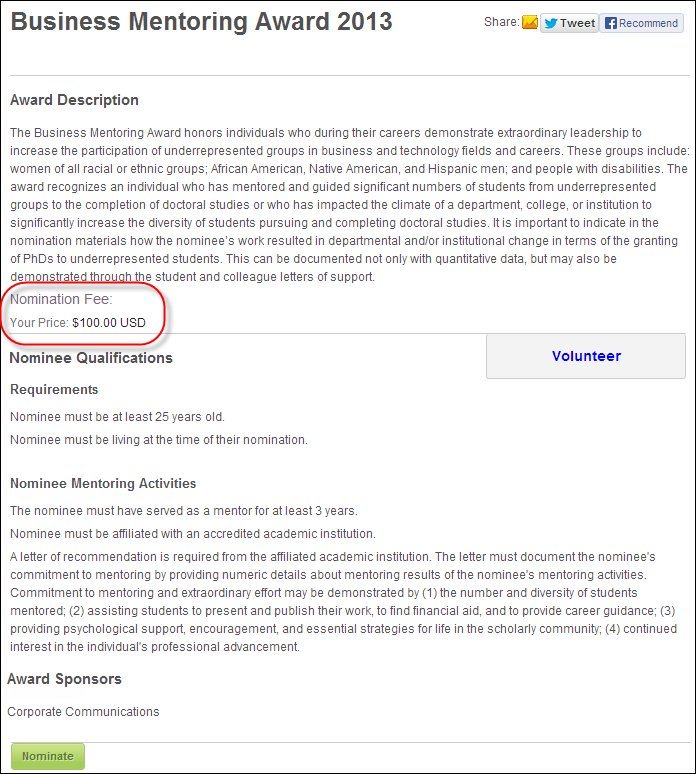Click the Your Price label
The width and height of the screenshot is (696, 774).
[x=39, y=323]
